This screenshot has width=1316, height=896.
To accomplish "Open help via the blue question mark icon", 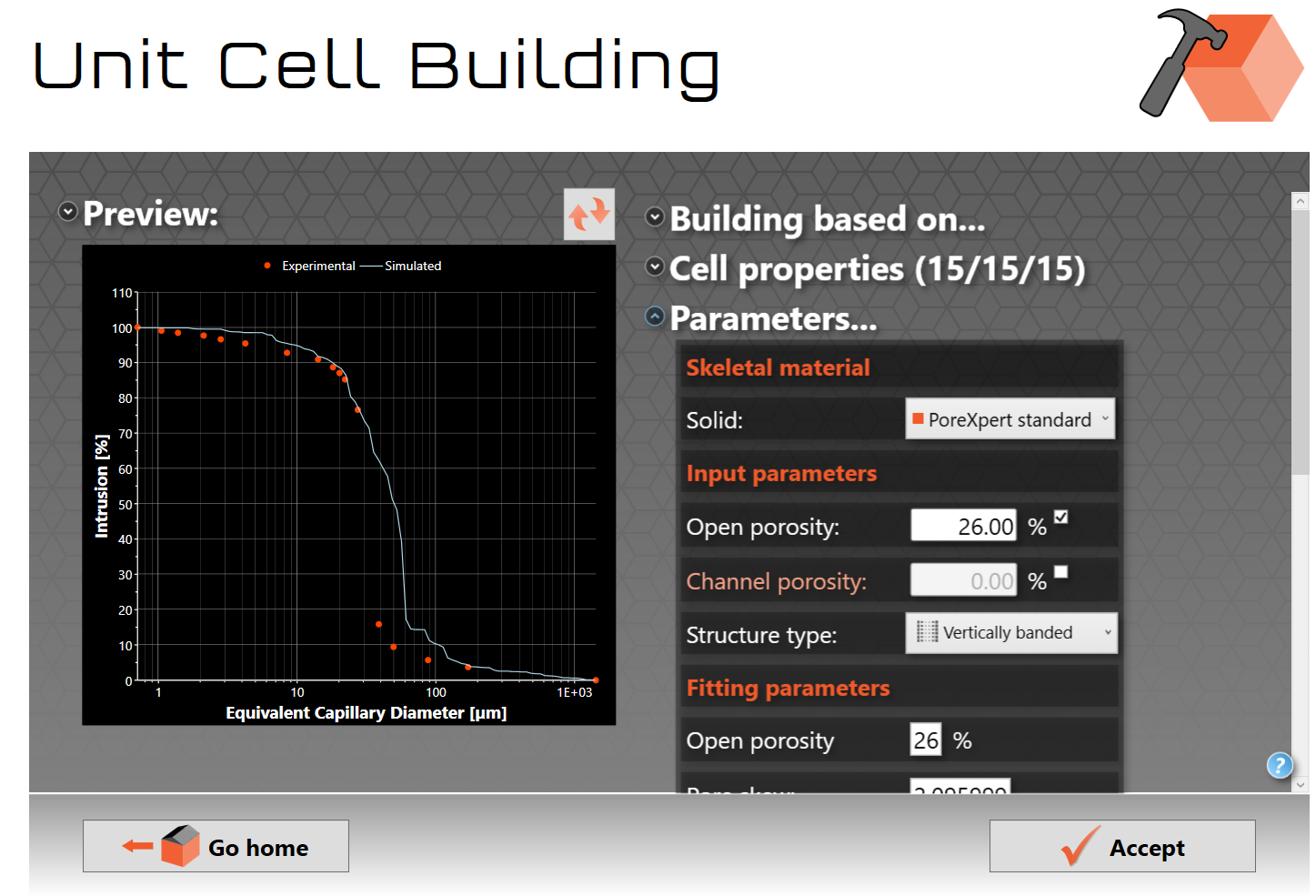I will point(1280,765).
